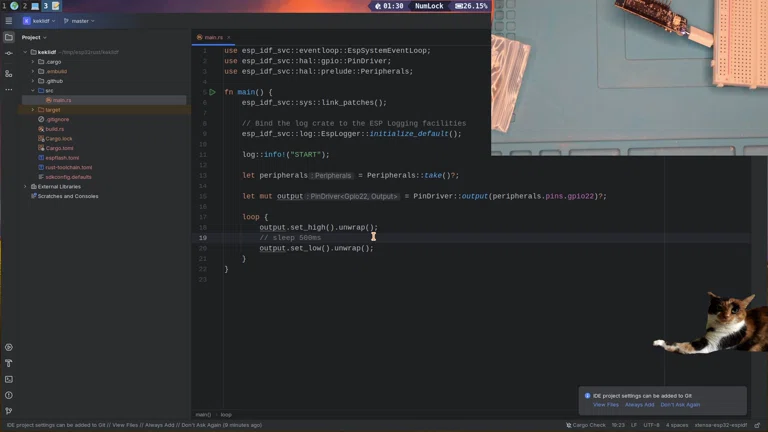Expand the .cargo folder
The width and height of the screenshot is (768, 432).
[x=33, y=62]
